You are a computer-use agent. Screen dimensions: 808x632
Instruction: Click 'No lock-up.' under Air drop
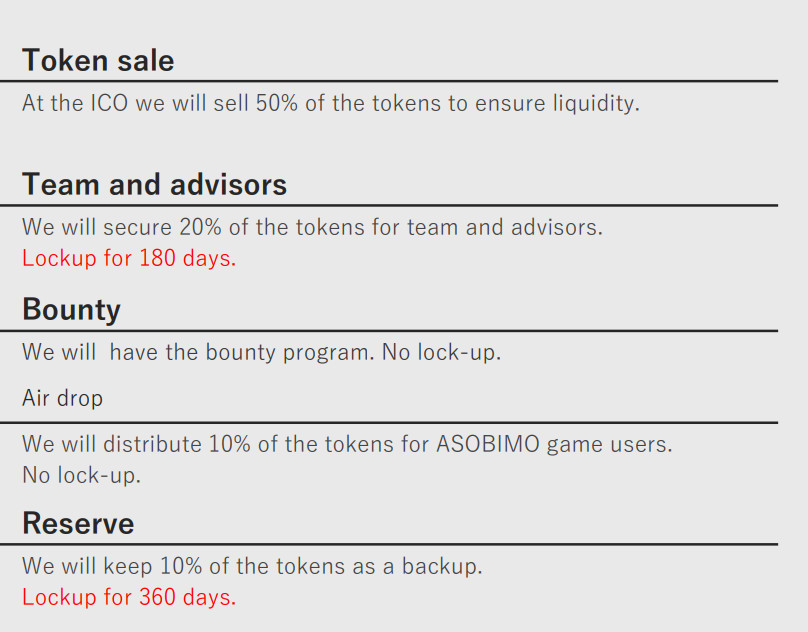pyautogui.click(x=82, y=475)
